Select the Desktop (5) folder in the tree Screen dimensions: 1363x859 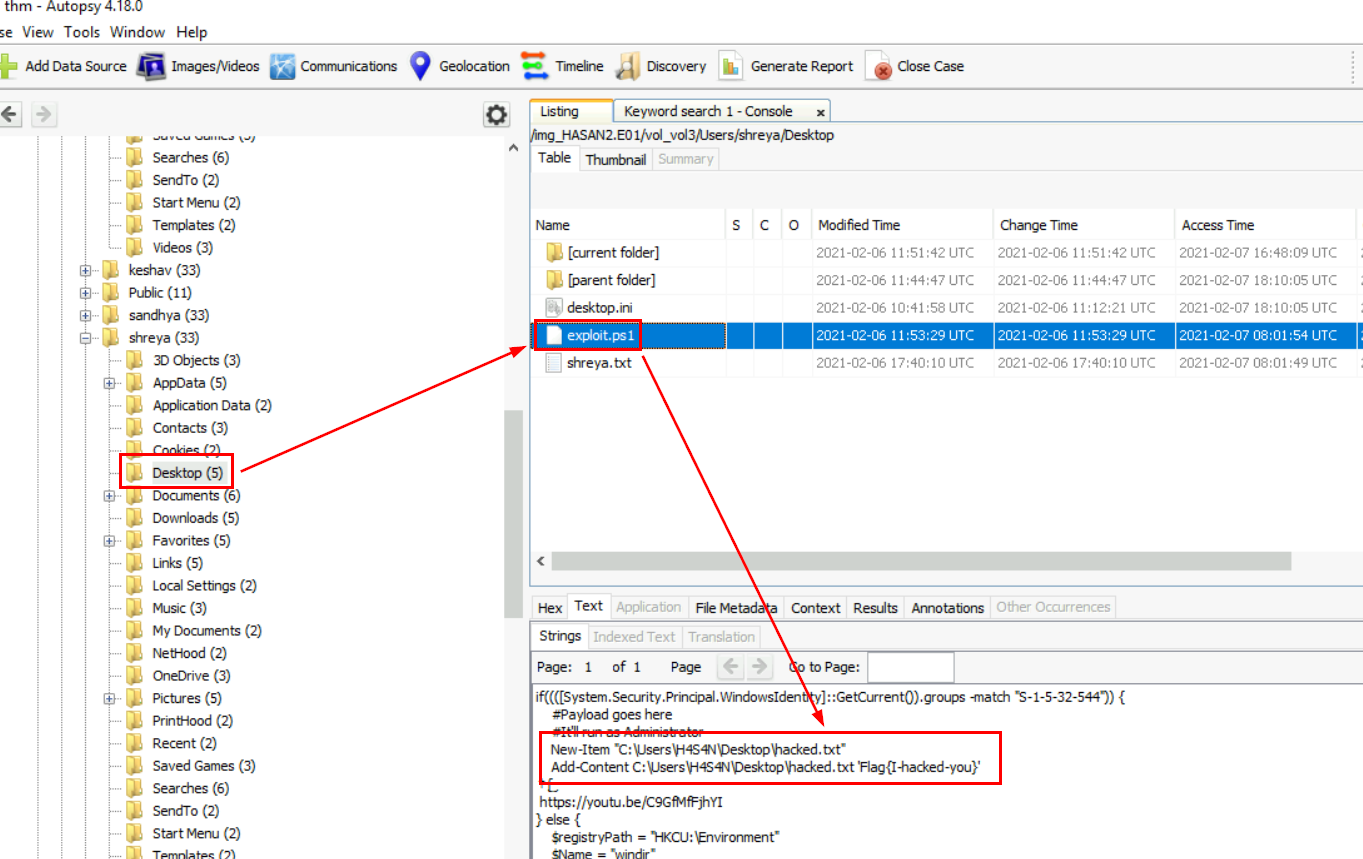[x=188, y=473]
